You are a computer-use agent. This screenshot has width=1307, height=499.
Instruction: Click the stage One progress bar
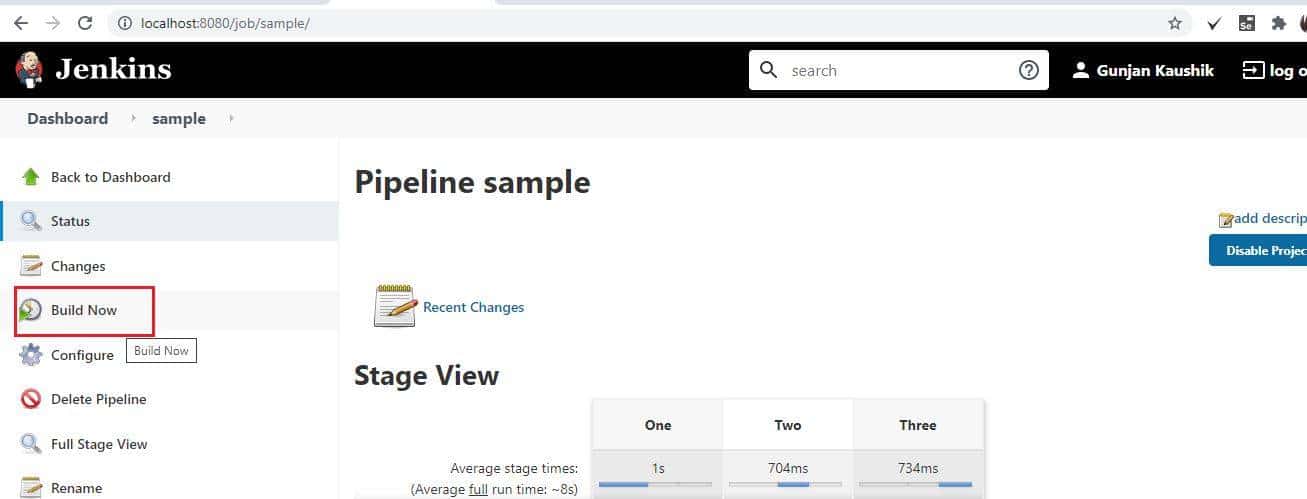[x=656, y=484]
